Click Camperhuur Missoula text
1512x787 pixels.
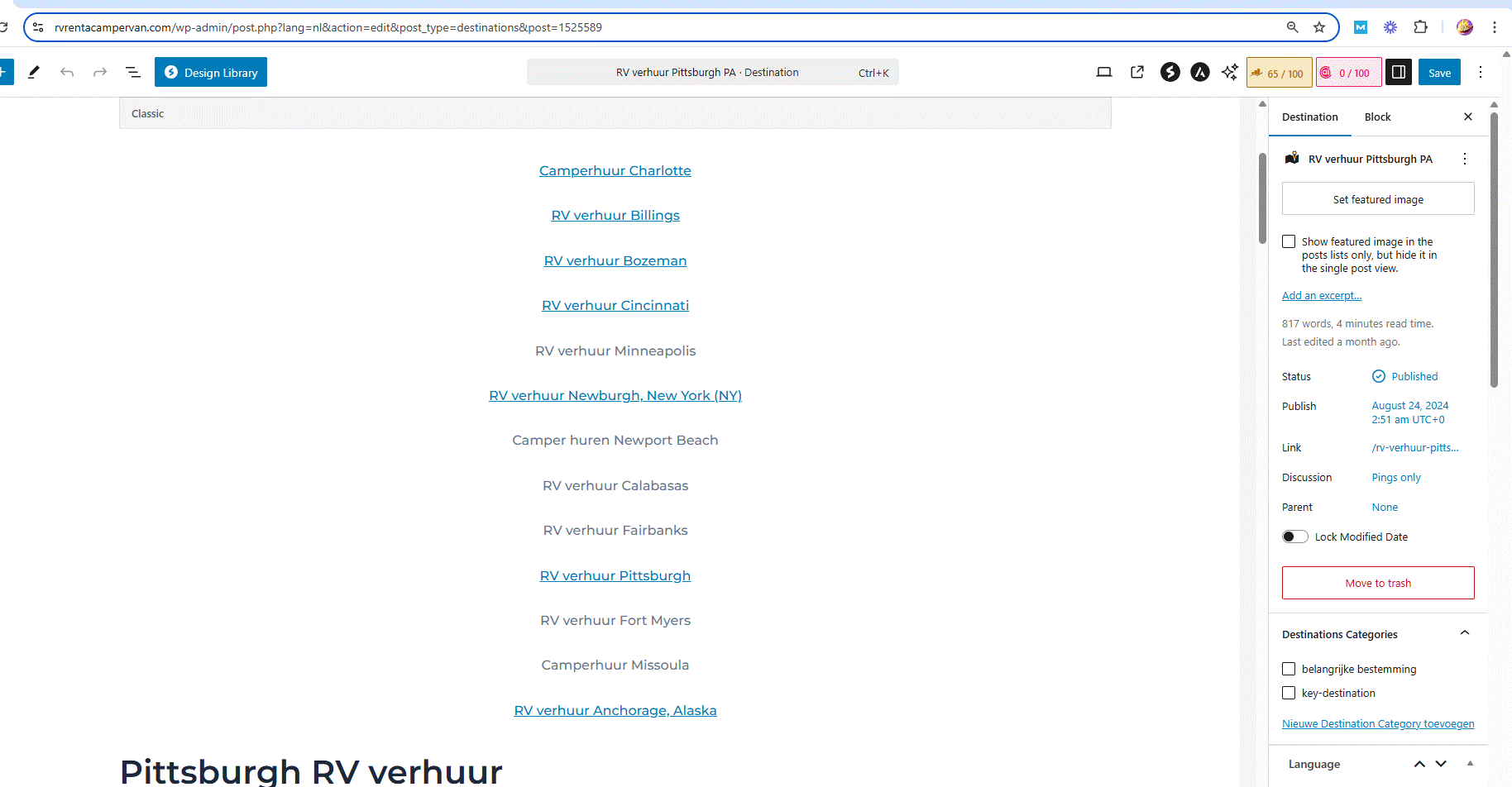[x=615, y=665]
